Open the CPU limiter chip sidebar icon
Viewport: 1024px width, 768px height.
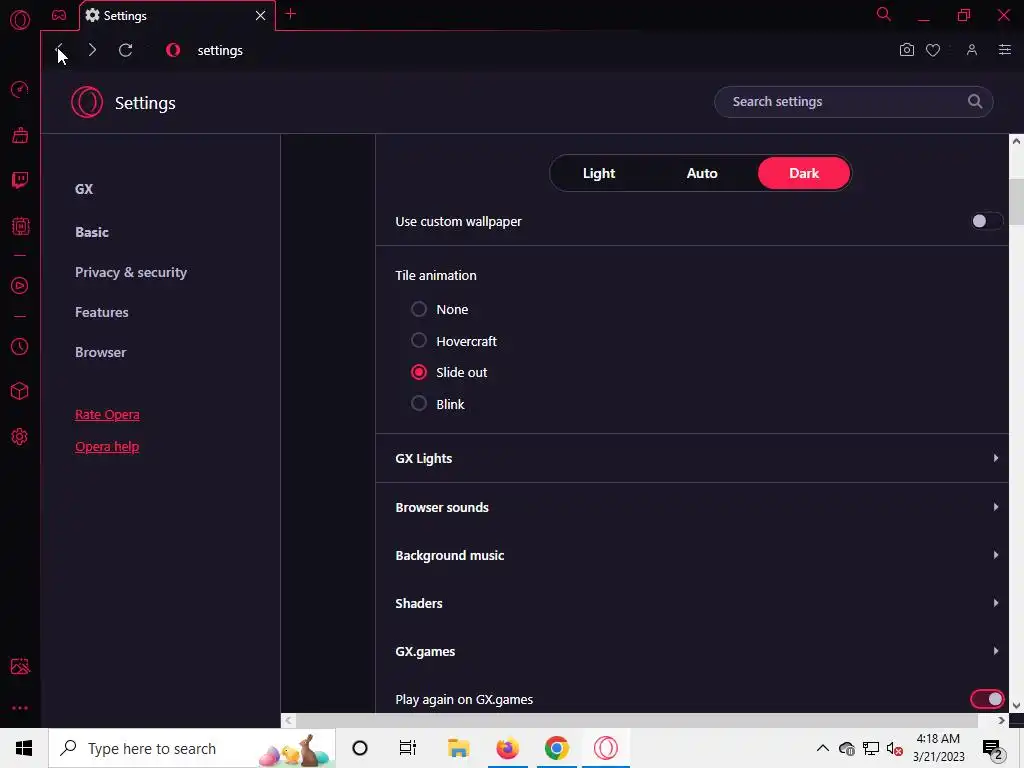[x=20, y=226]
